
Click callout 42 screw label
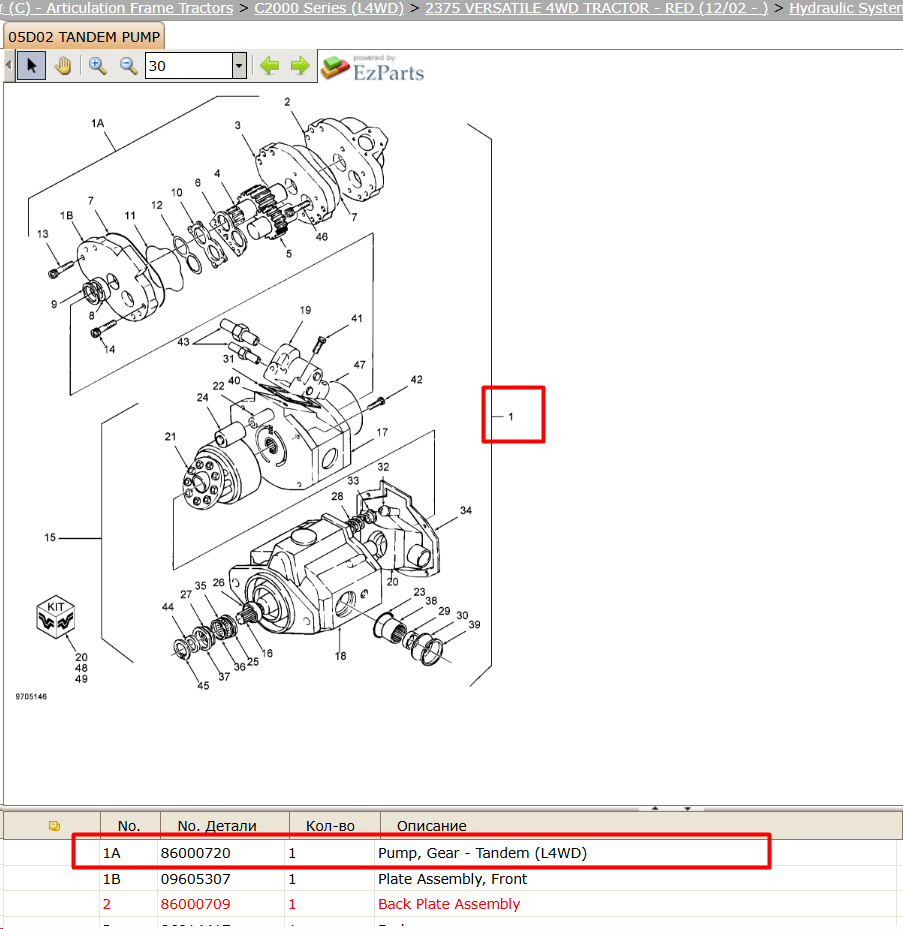pyautogui.click(x=417, y=379)
